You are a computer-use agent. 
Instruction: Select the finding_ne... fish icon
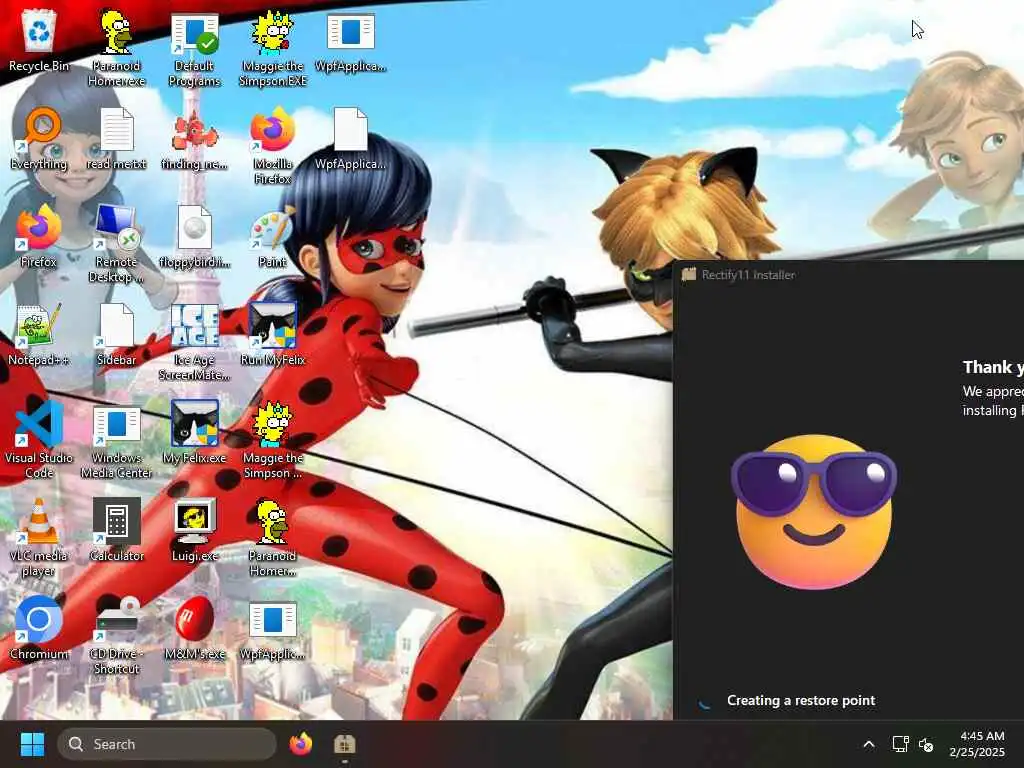(x=194, y=138)
